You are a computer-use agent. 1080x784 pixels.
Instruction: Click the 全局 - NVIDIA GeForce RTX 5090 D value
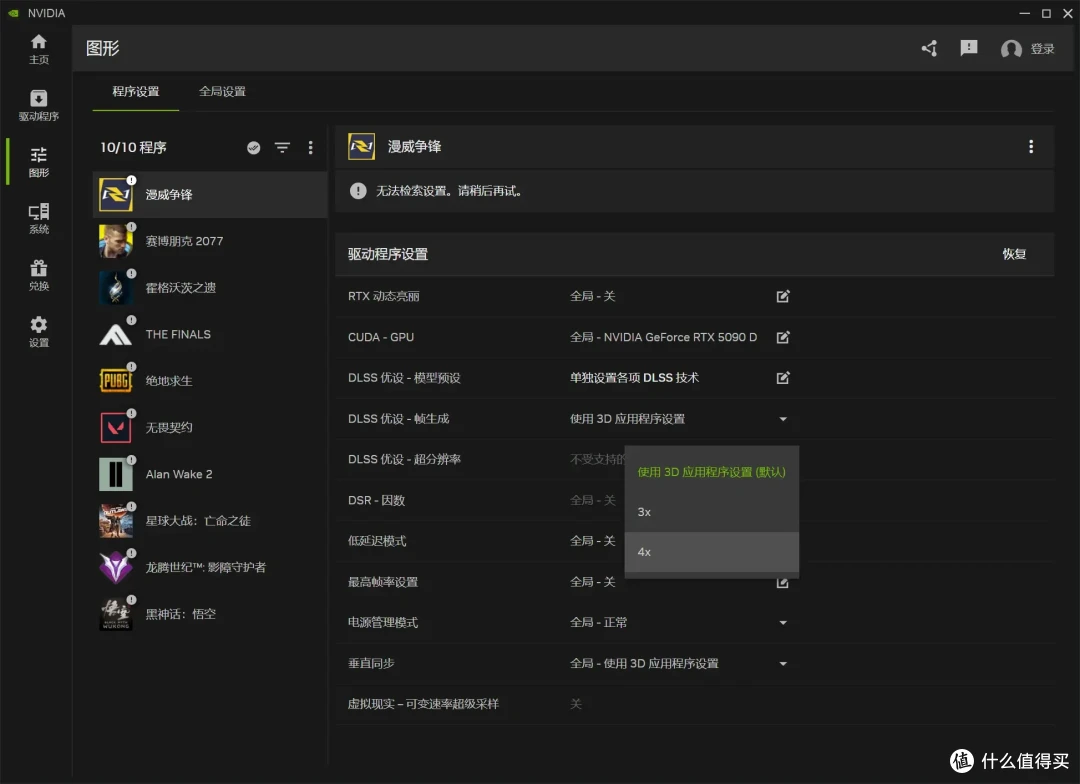click(x=663, y=337)
